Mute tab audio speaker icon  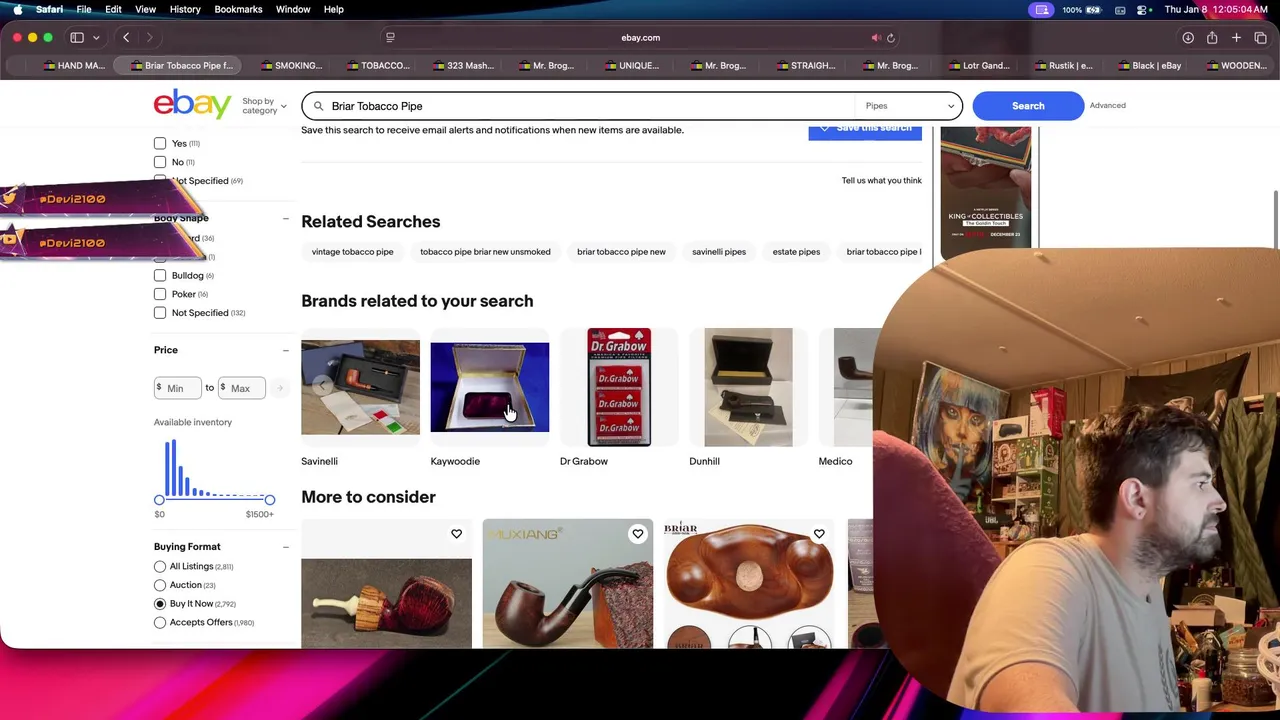(876, 38)
